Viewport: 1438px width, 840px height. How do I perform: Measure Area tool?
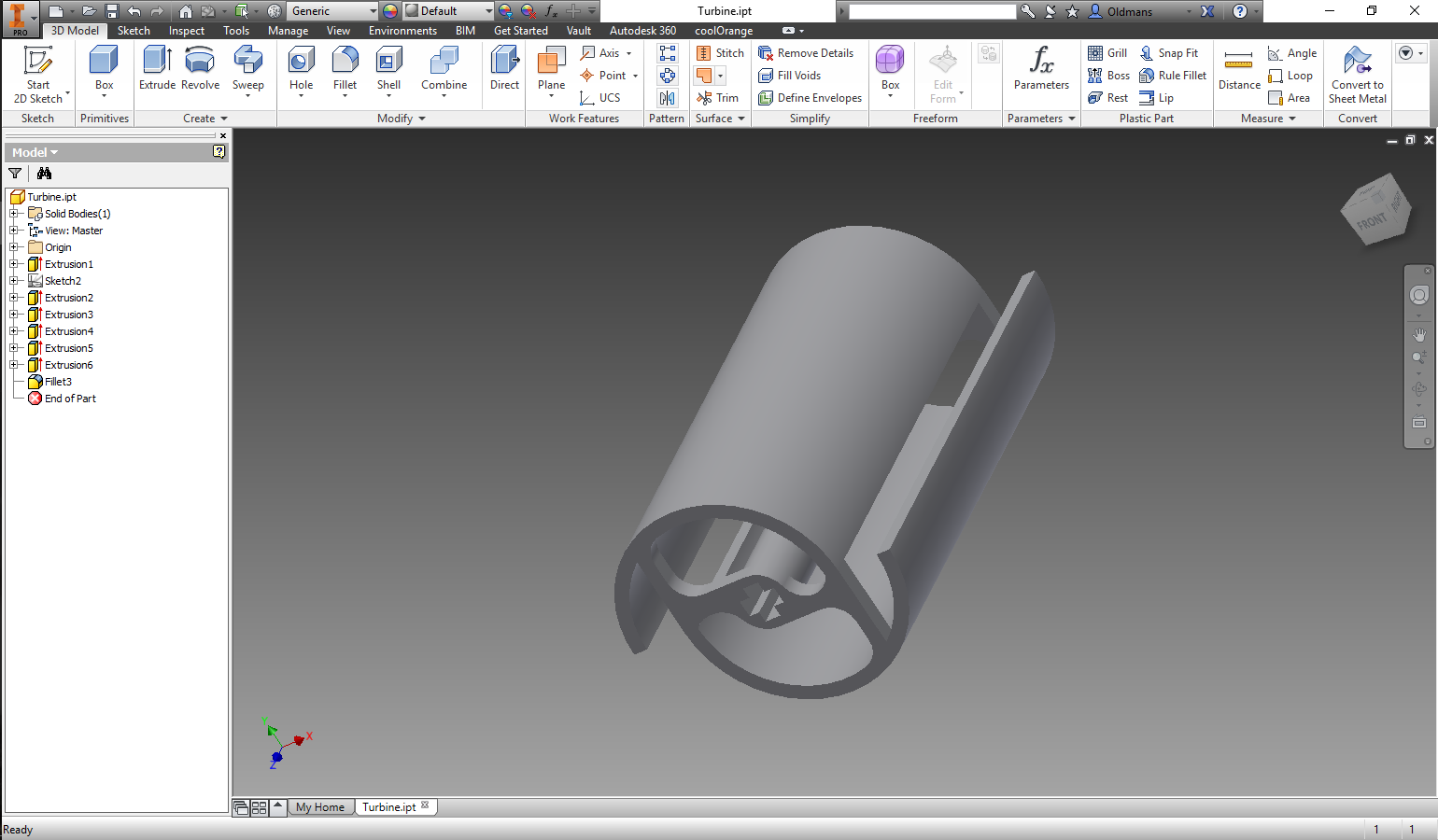coord(1289,98)
